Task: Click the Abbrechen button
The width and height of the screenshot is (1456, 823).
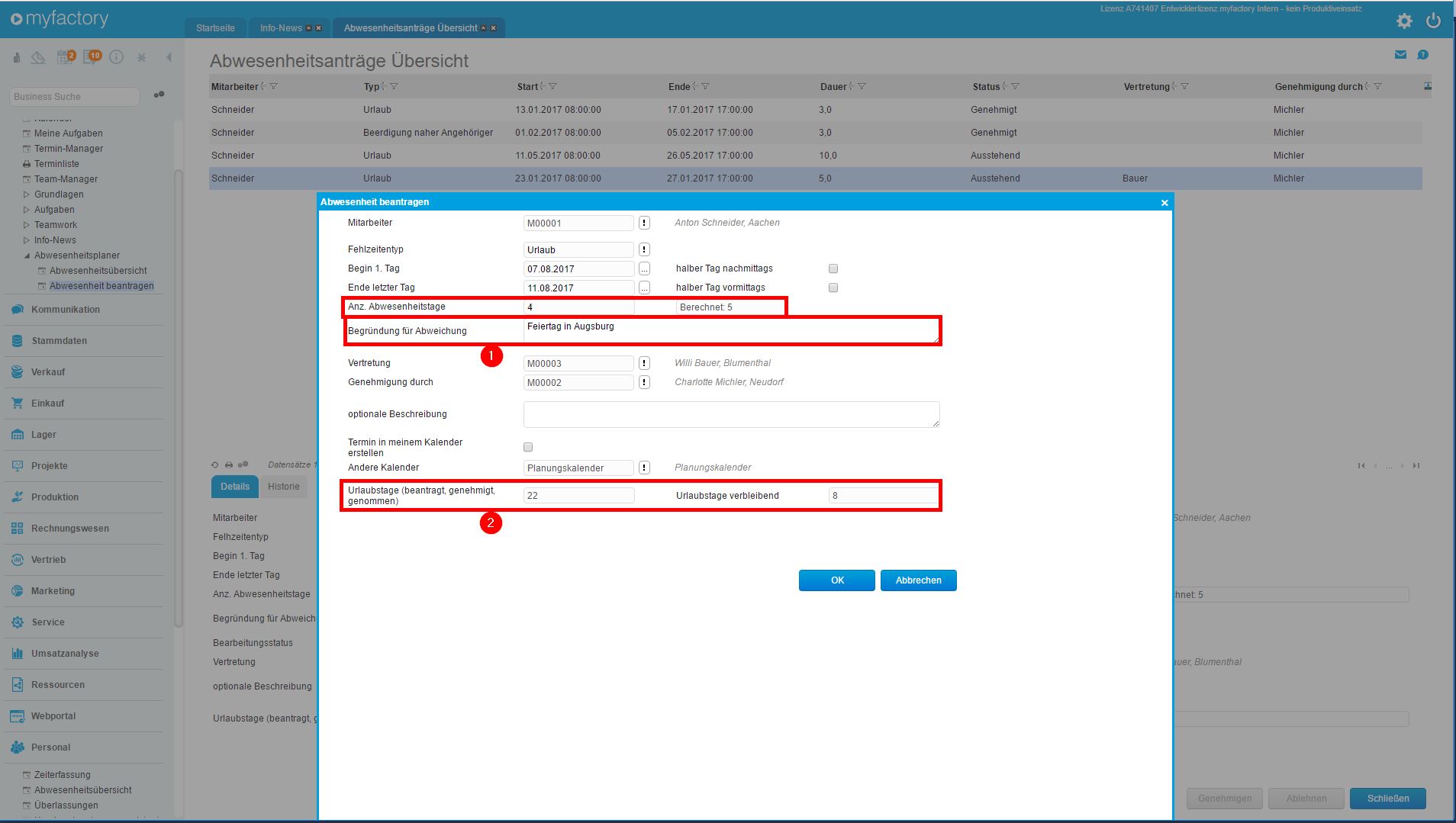Action: coord(918,580)
